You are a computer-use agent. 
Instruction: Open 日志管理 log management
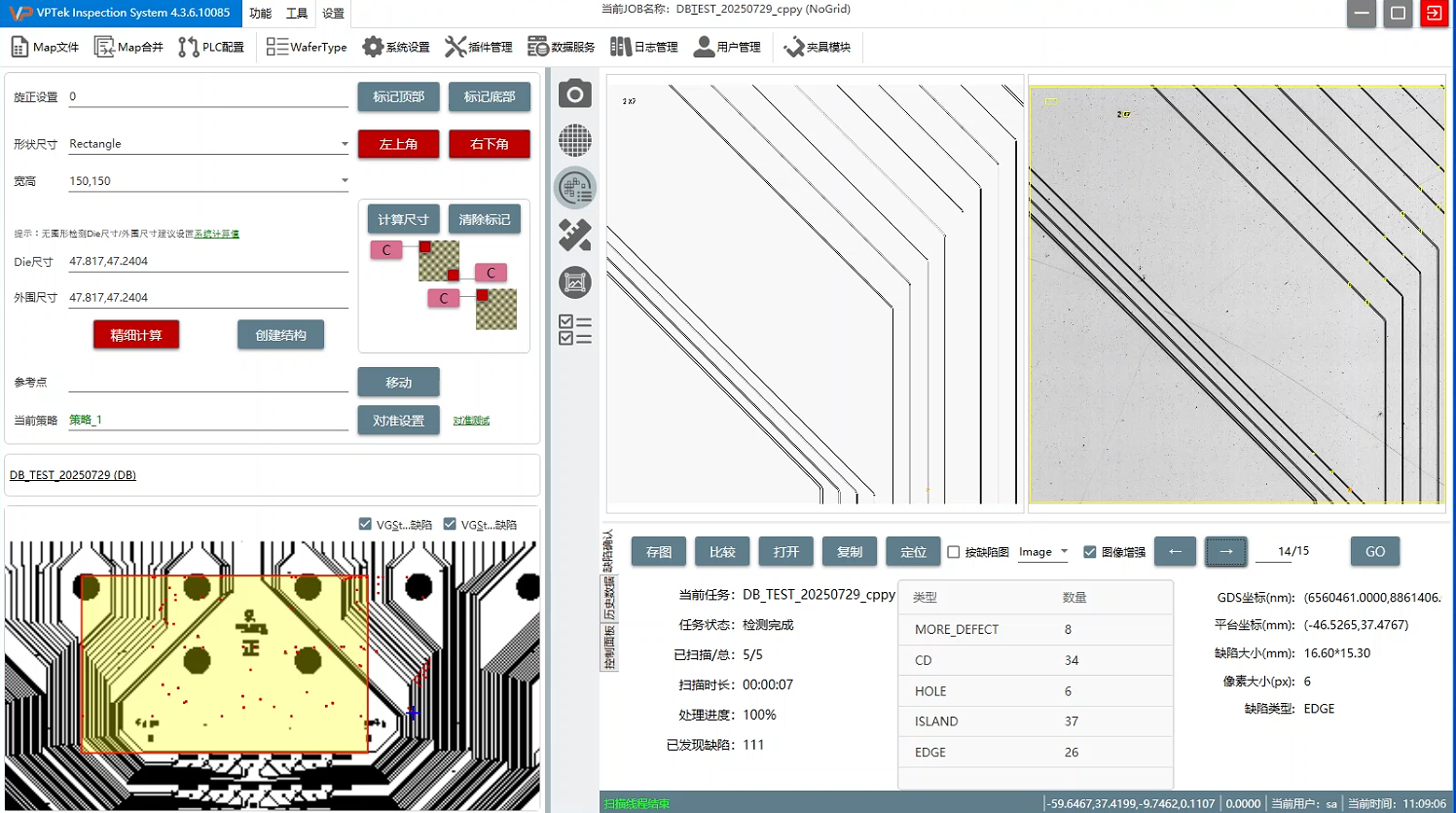click(643, 47)
